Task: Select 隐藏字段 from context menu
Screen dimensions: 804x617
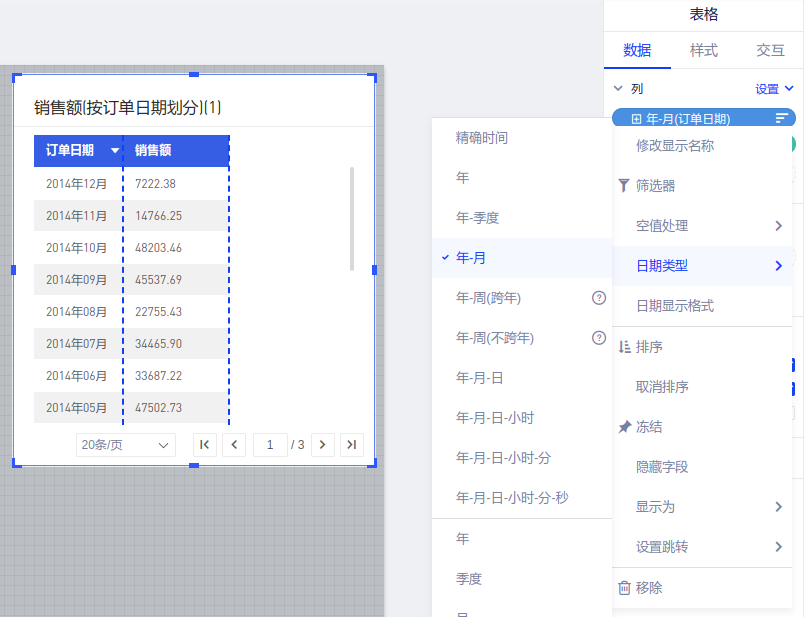Action: [x=662, y=467]
